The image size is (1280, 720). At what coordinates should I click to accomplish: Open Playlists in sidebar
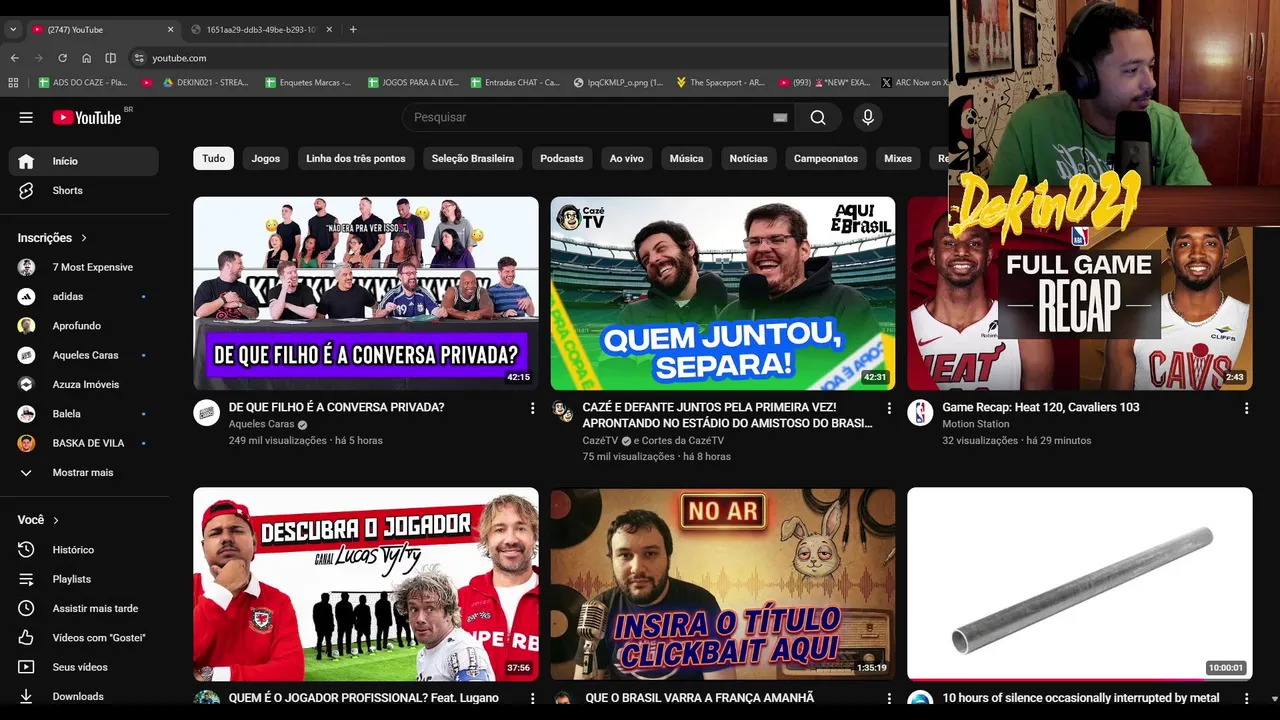click(x=84, y=578)
